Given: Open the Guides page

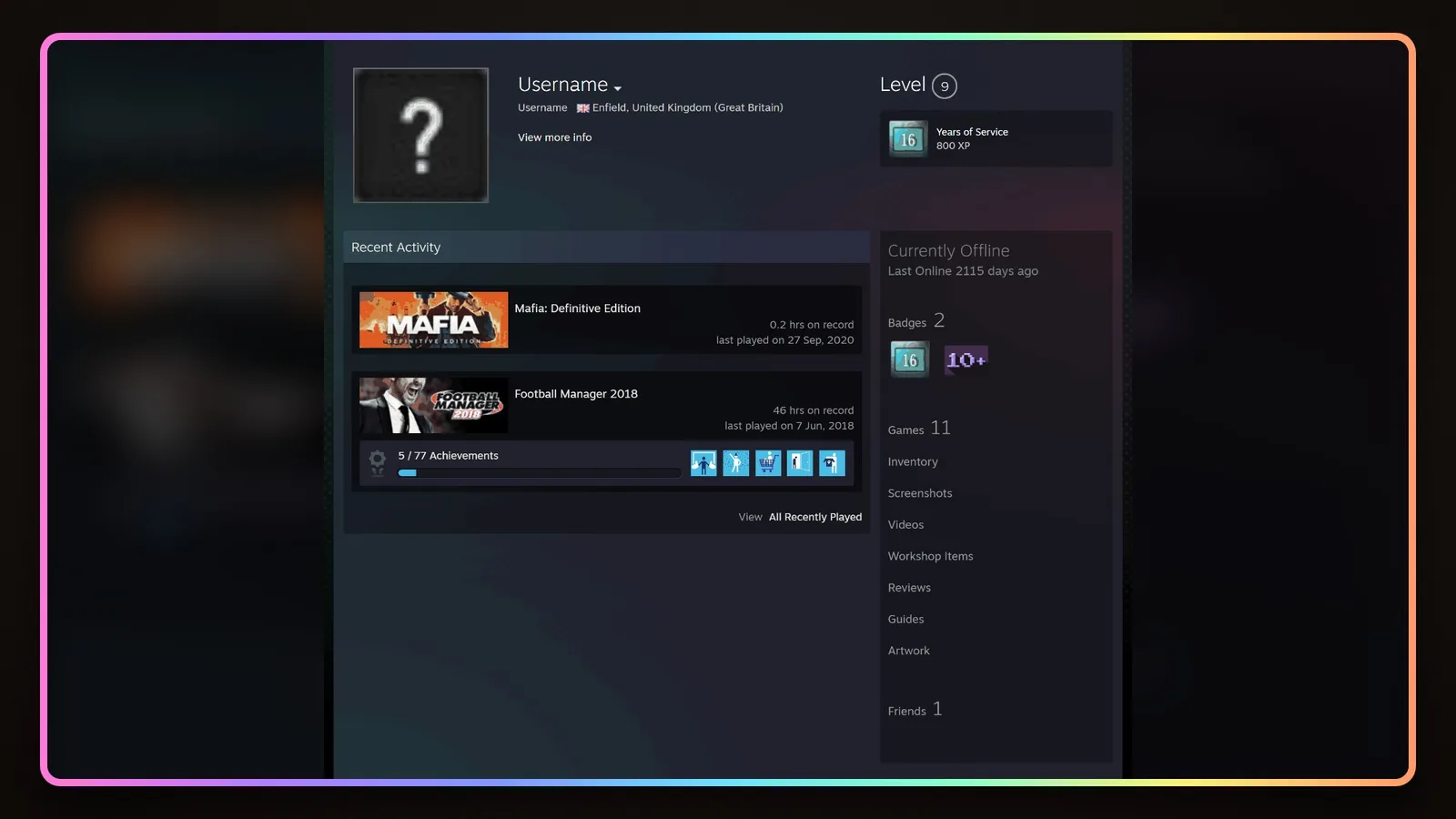Looking at the screenshot, I should tap(905, 620).
